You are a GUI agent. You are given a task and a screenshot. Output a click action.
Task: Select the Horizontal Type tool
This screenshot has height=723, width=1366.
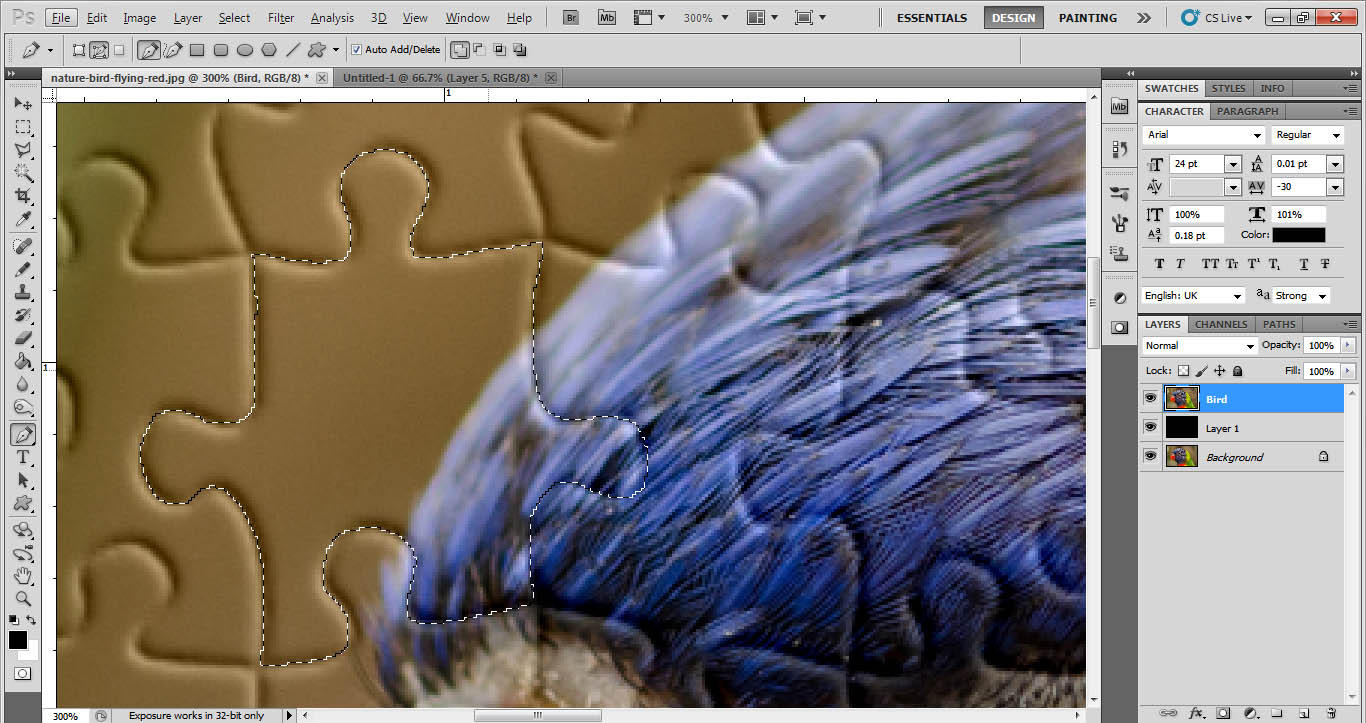pyautogui.click(x=23, y=457)
